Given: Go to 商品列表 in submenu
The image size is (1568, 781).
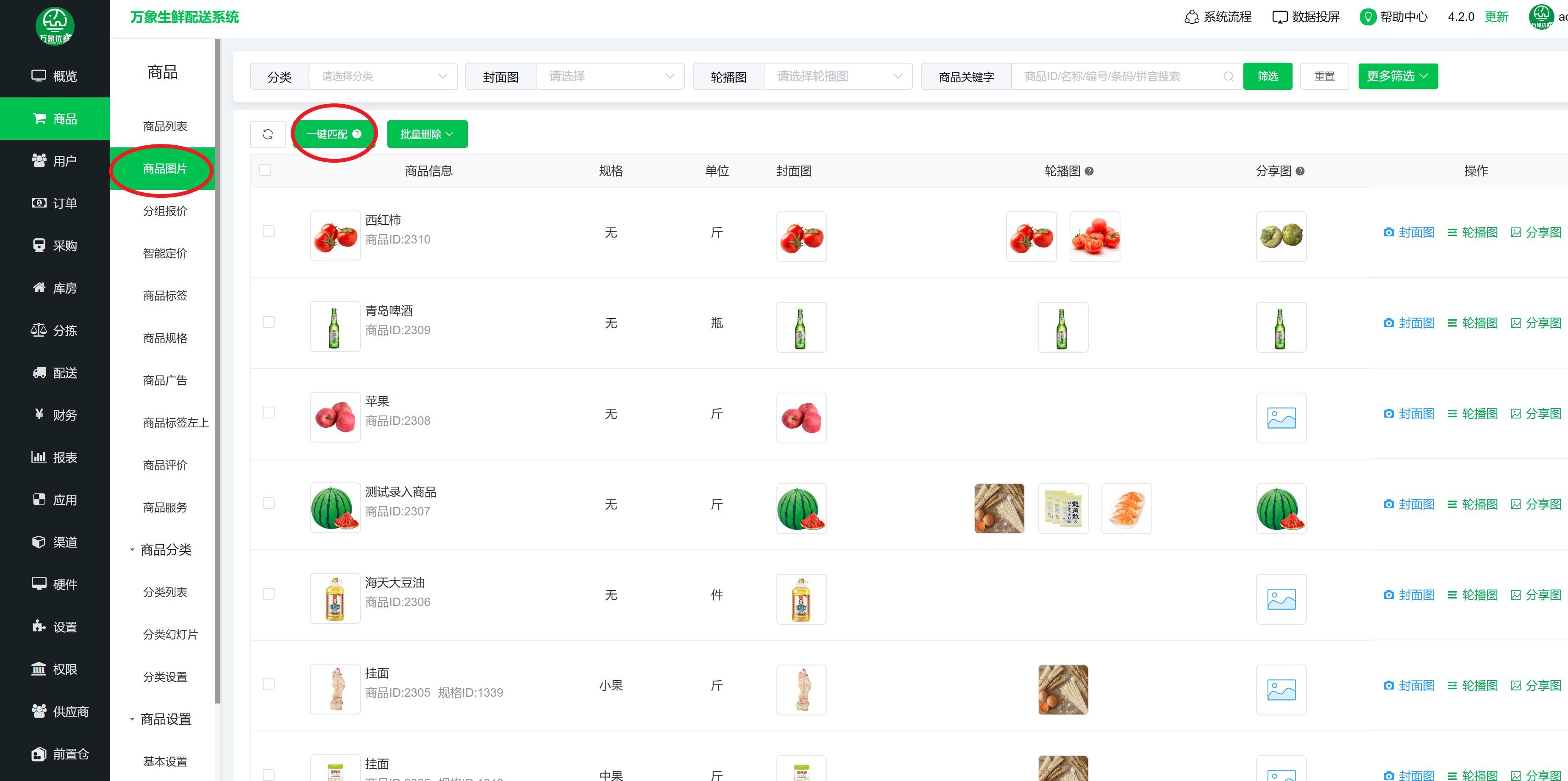Looking at the screenshot, I should click(x=165, y=126).
